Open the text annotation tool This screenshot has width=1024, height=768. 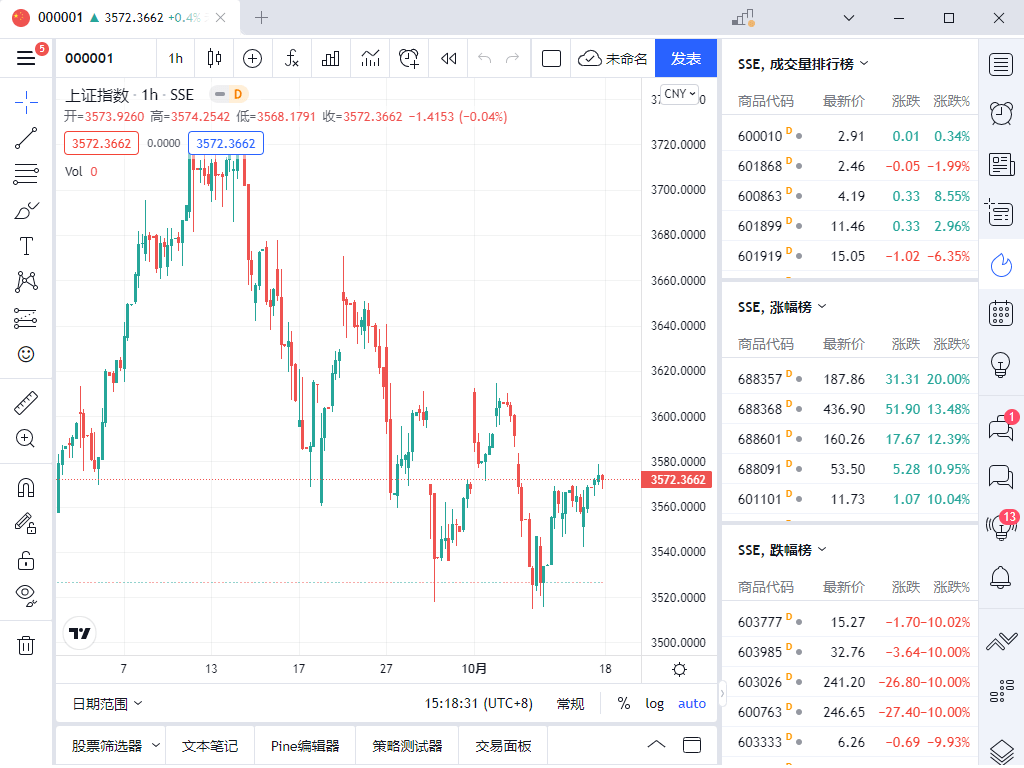(x=26, y=245)
